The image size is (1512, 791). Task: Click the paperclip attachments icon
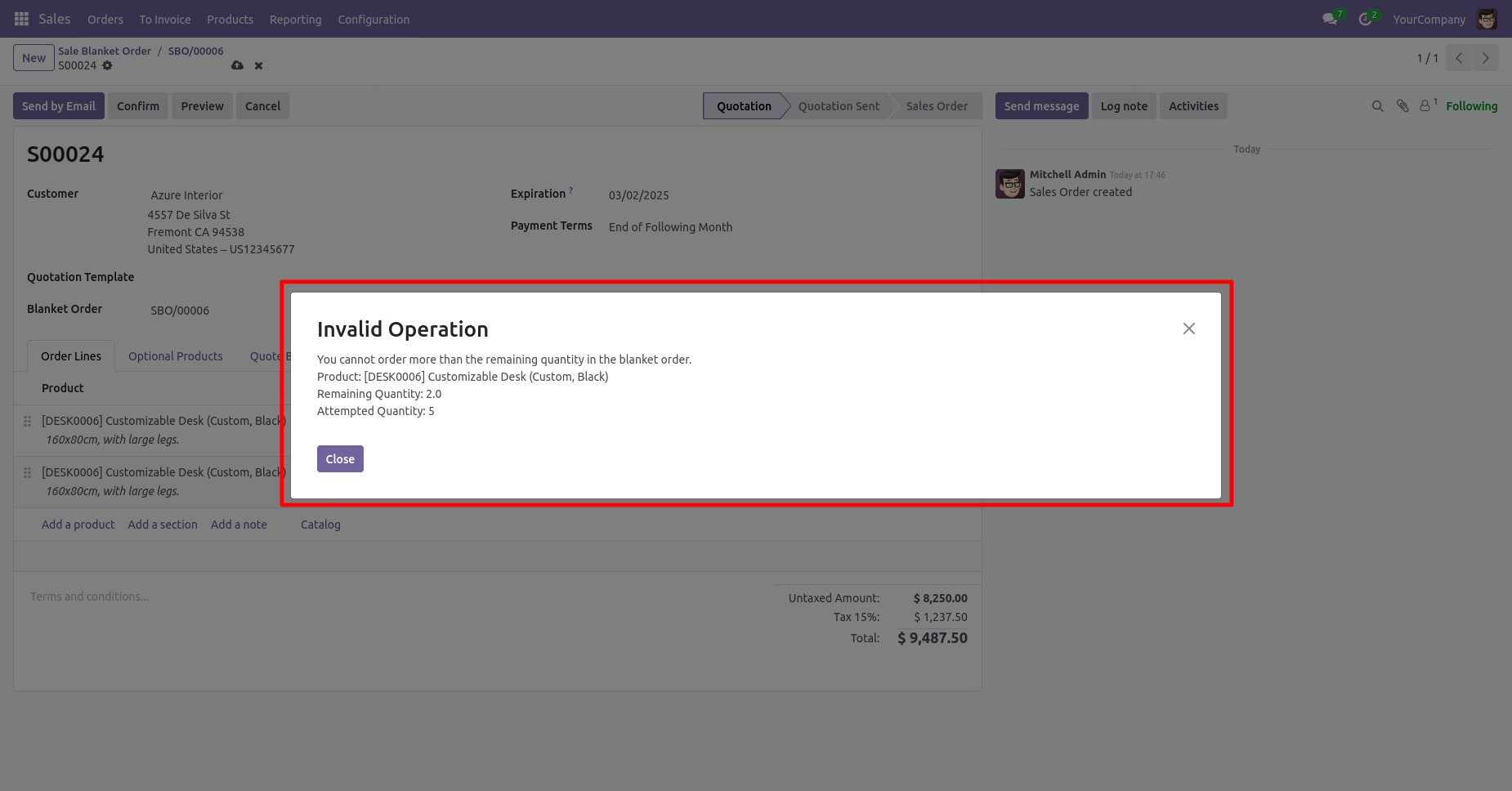(x=1402, y=106)
